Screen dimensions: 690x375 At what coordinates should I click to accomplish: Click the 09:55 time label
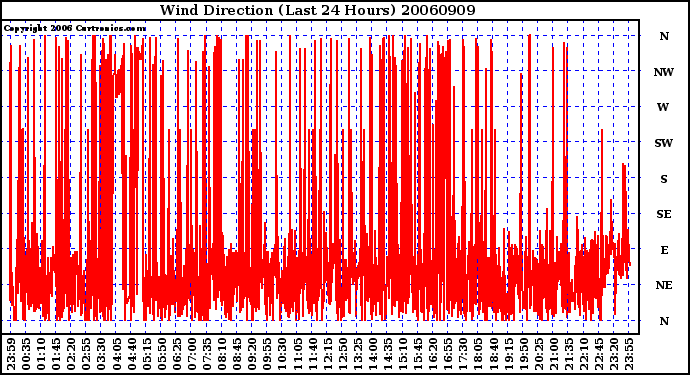coord(268,354)
